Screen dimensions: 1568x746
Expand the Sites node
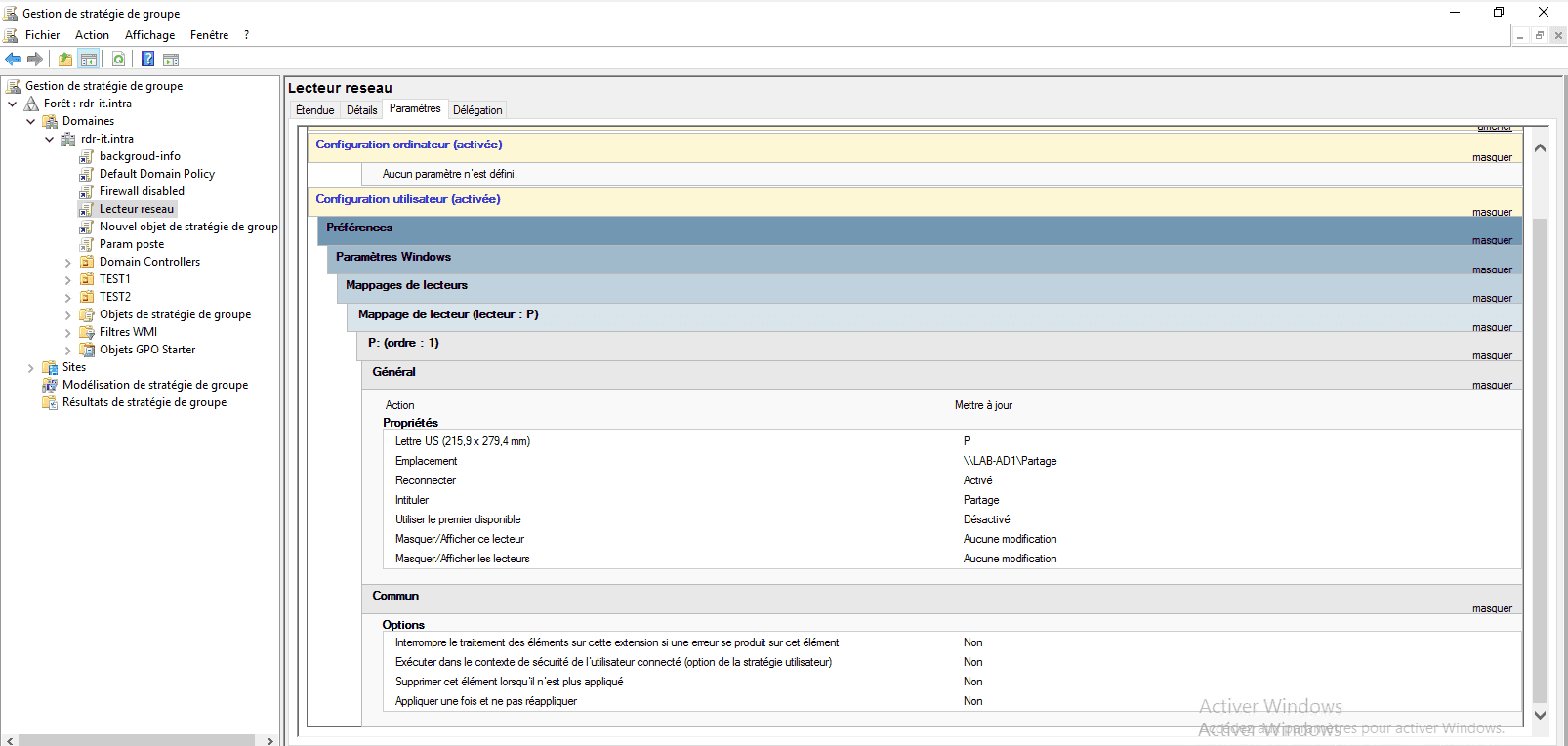(30, 368)
